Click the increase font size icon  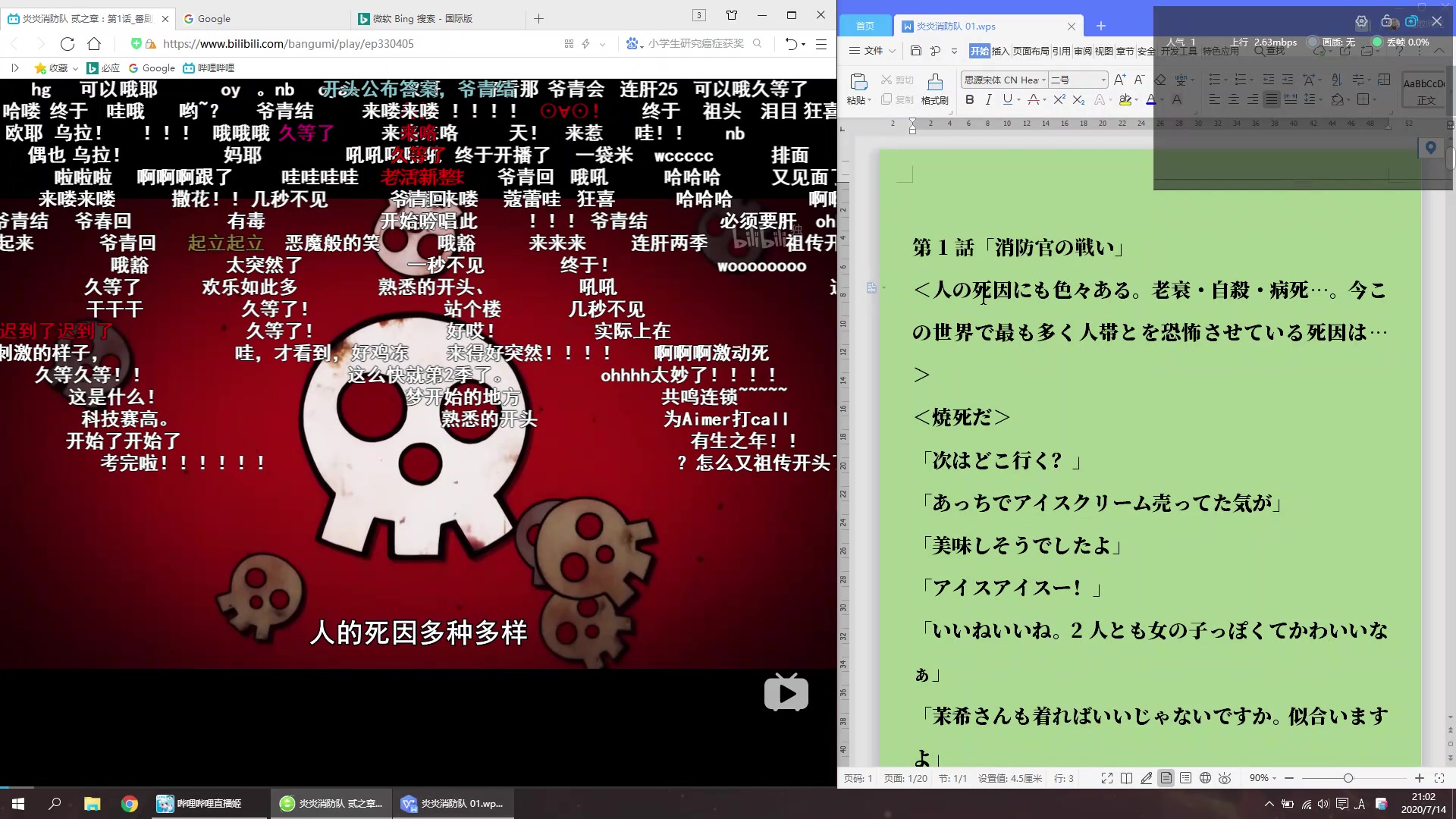(x=1119, y=80)
